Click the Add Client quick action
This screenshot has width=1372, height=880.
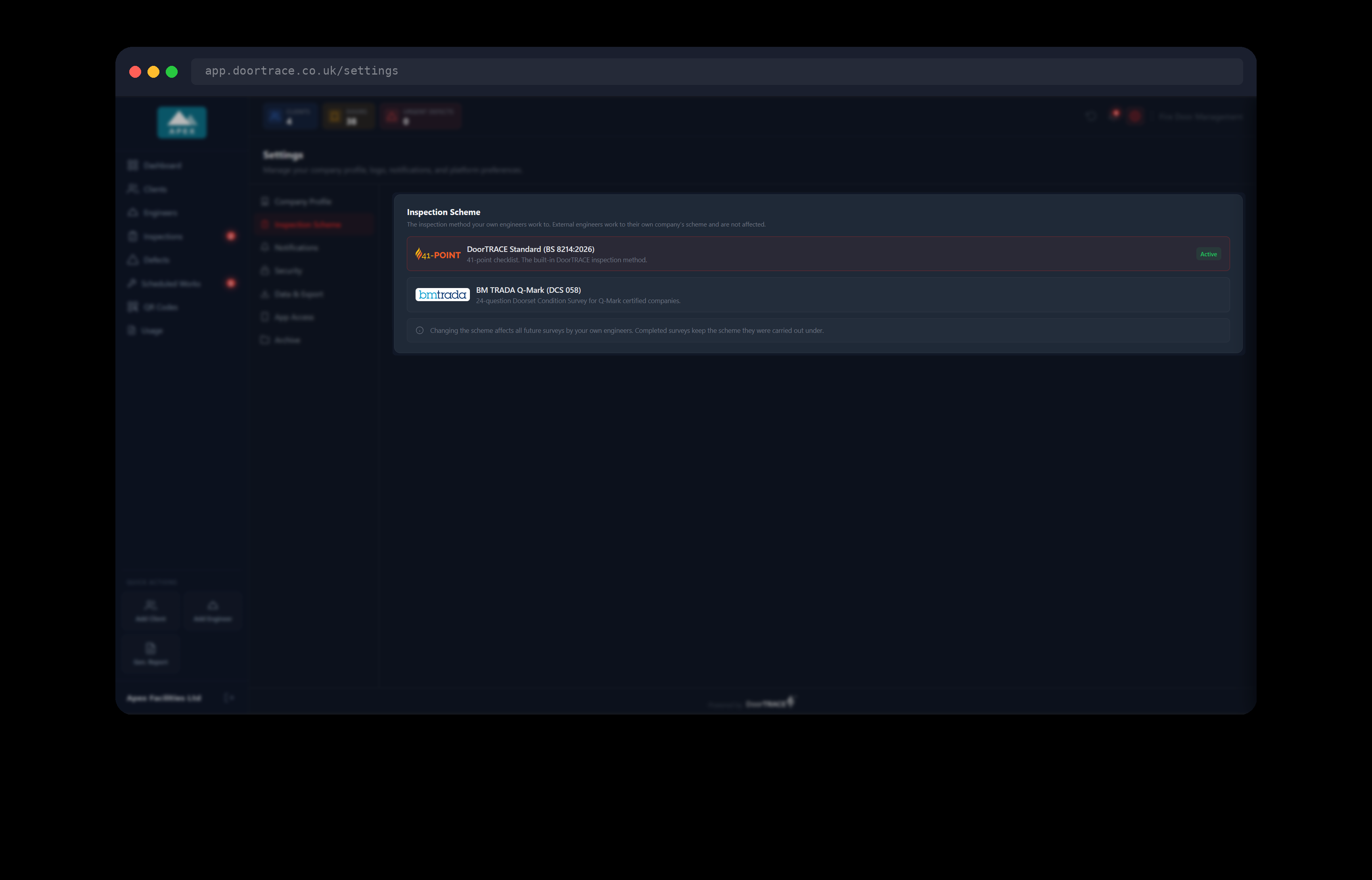(151, 611)
